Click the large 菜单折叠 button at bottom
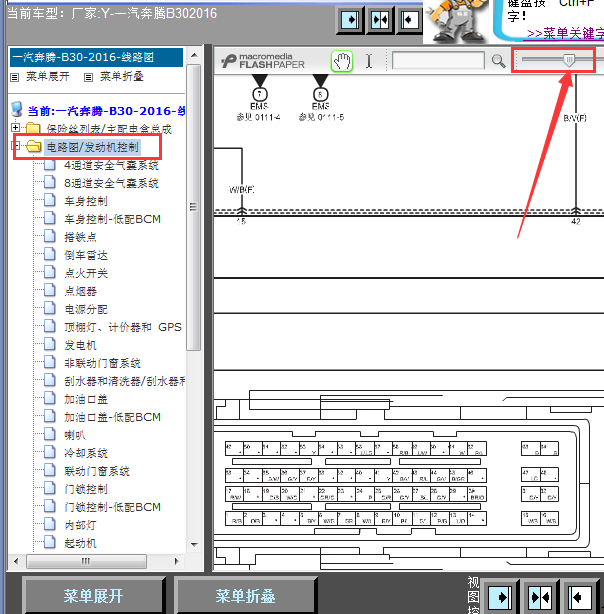Viewport: 604px width, 614px height. pyautogui.click(x=245, y=596)
